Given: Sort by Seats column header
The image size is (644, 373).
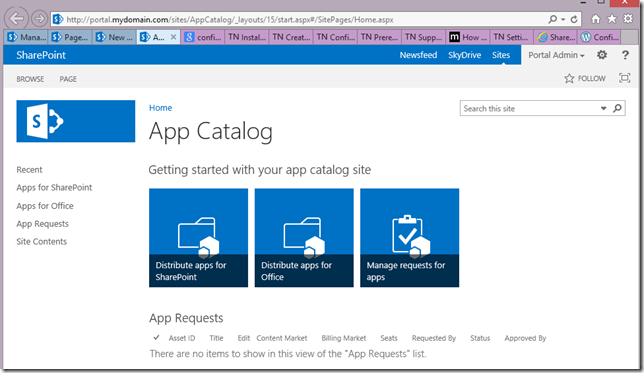Looking at the screenshot, I should 389,338.
